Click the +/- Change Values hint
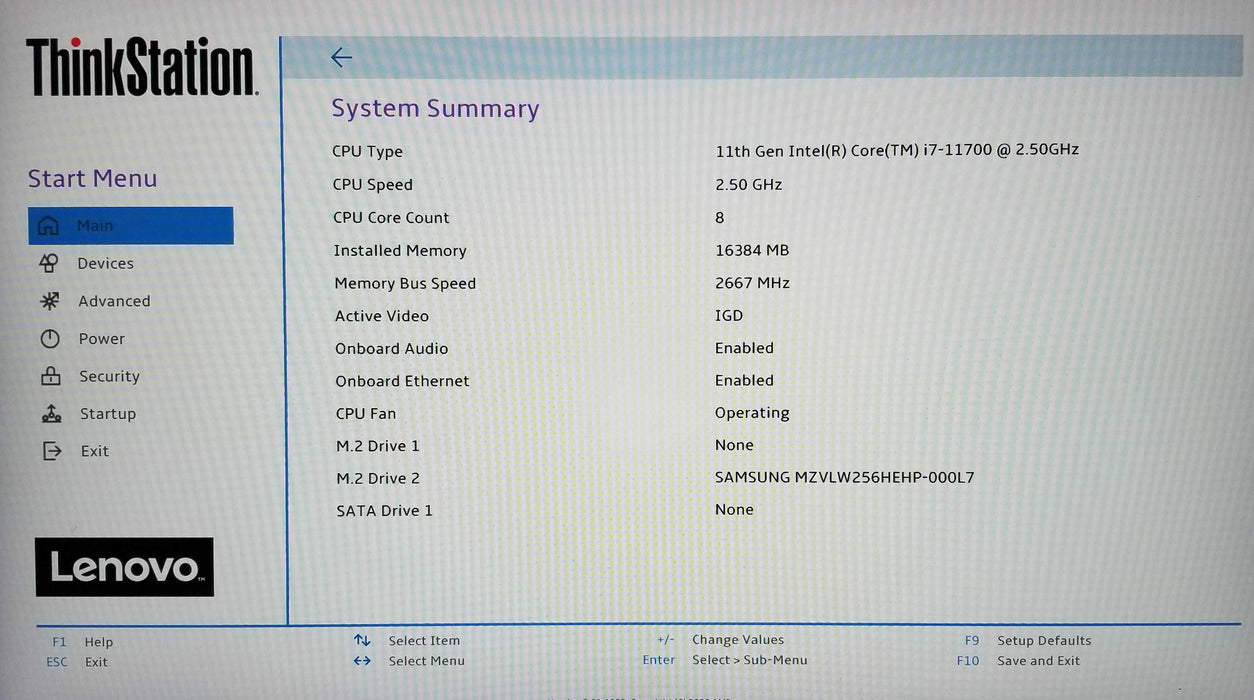The height and width of the screenshot is (700, 1254). [720, 640]
